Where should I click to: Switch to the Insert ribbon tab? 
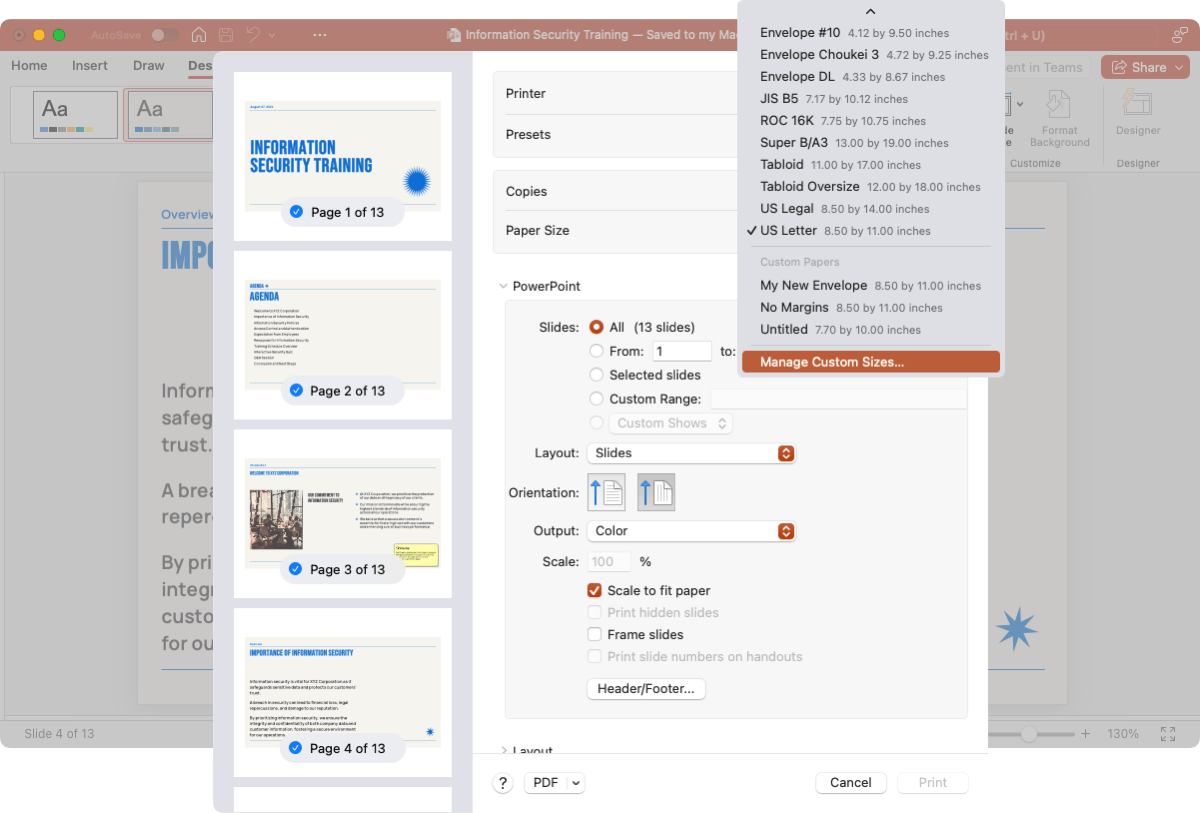[x=90, y=66]
